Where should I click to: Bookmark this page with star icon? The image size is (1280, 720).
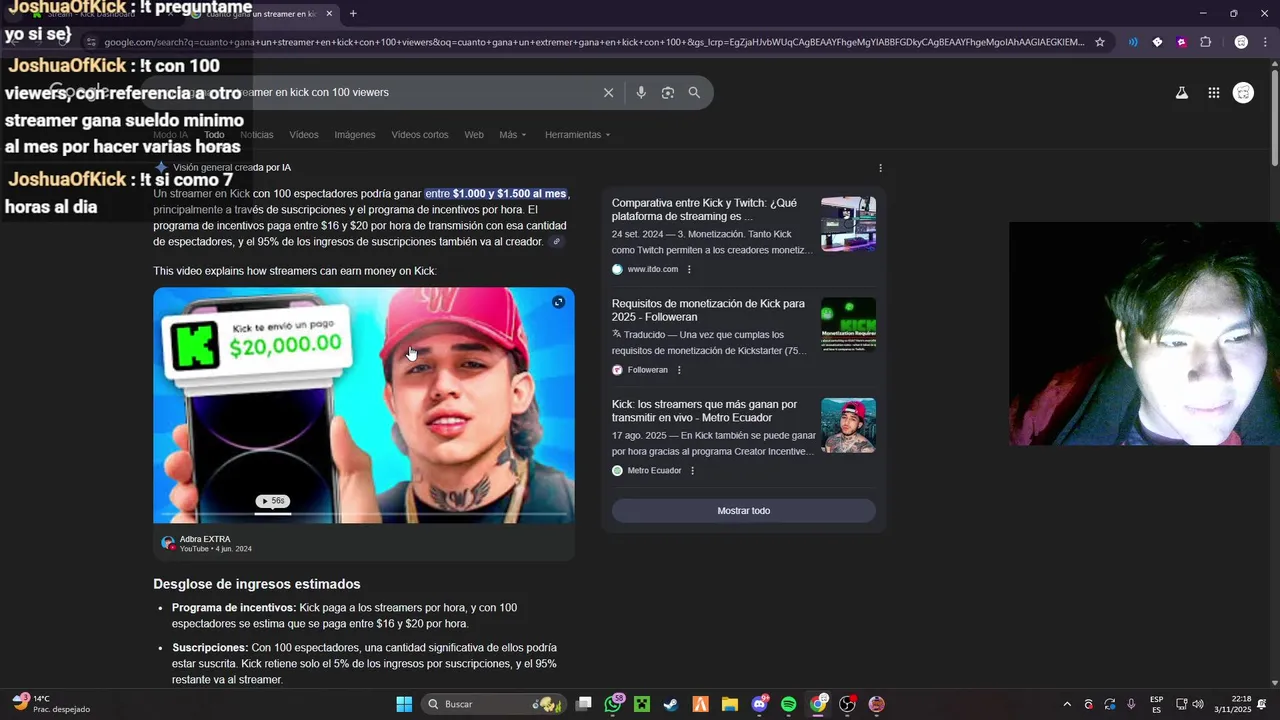point(1100,42)
